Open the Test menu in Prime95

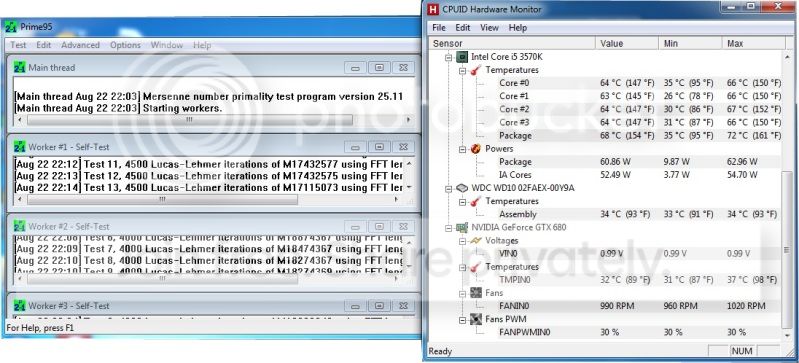click(x=18, y=45)
